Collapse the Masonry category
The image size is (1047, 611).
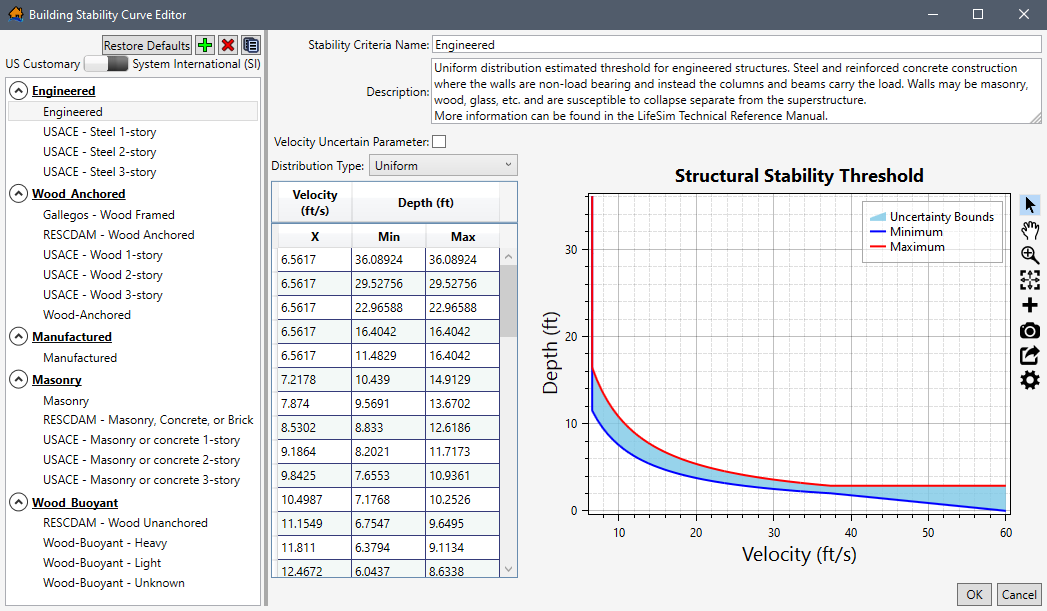pyautogui.click(x=18, y=379)
